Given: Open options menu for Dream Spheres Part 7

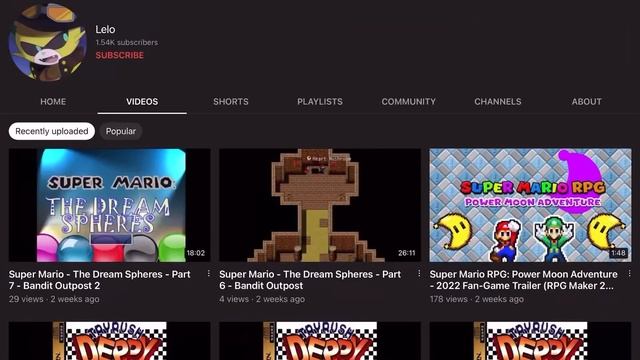Looking at the screenshot, I should tap(209, 273).
